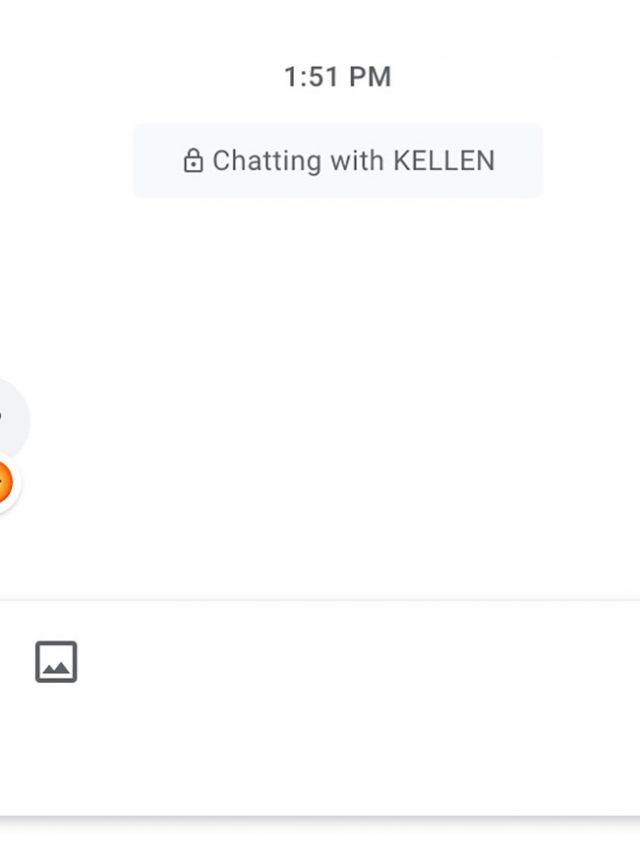Click the dark dot inside the gray circle
The image size is (640, 853).
point(1,417)
